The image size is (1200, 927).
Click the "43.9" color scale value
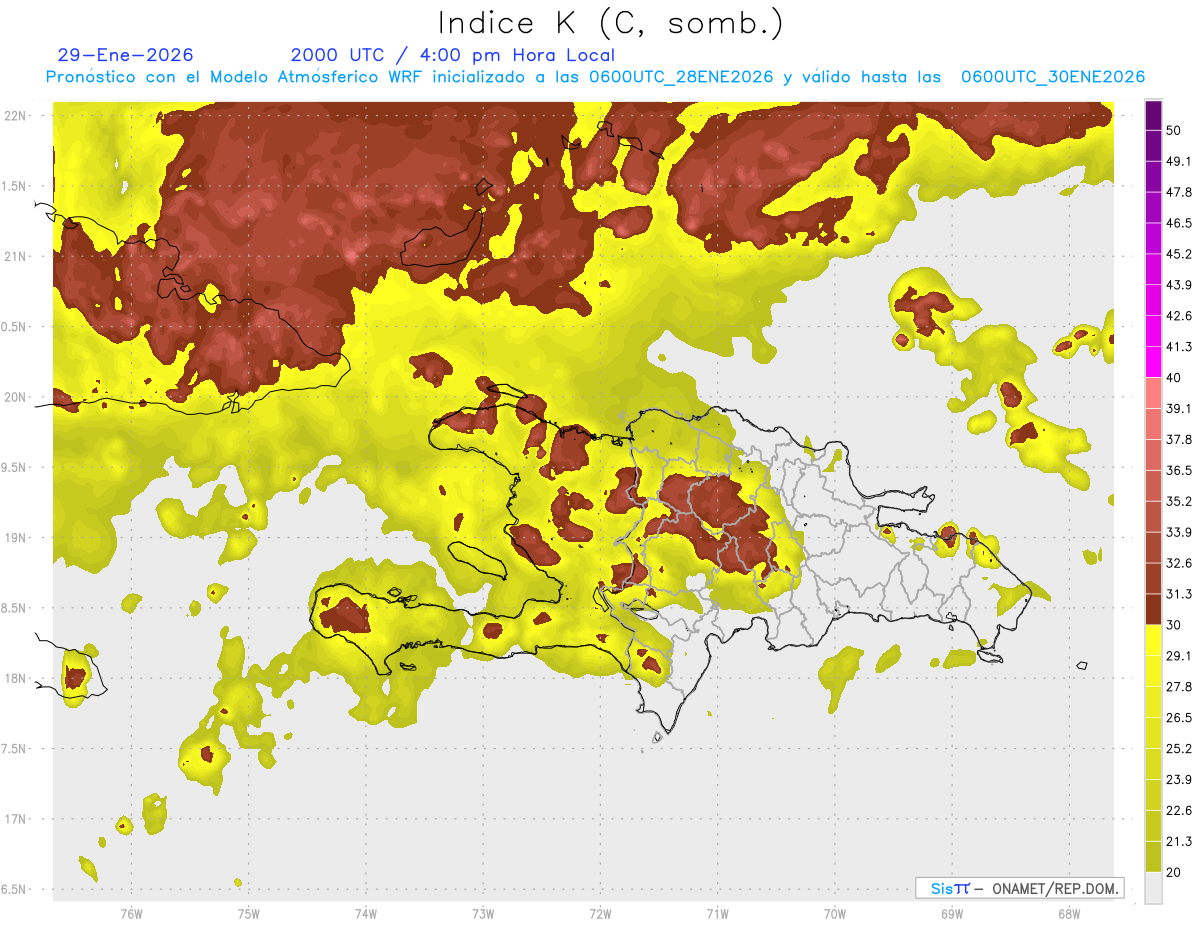[x=1178, y=285]
